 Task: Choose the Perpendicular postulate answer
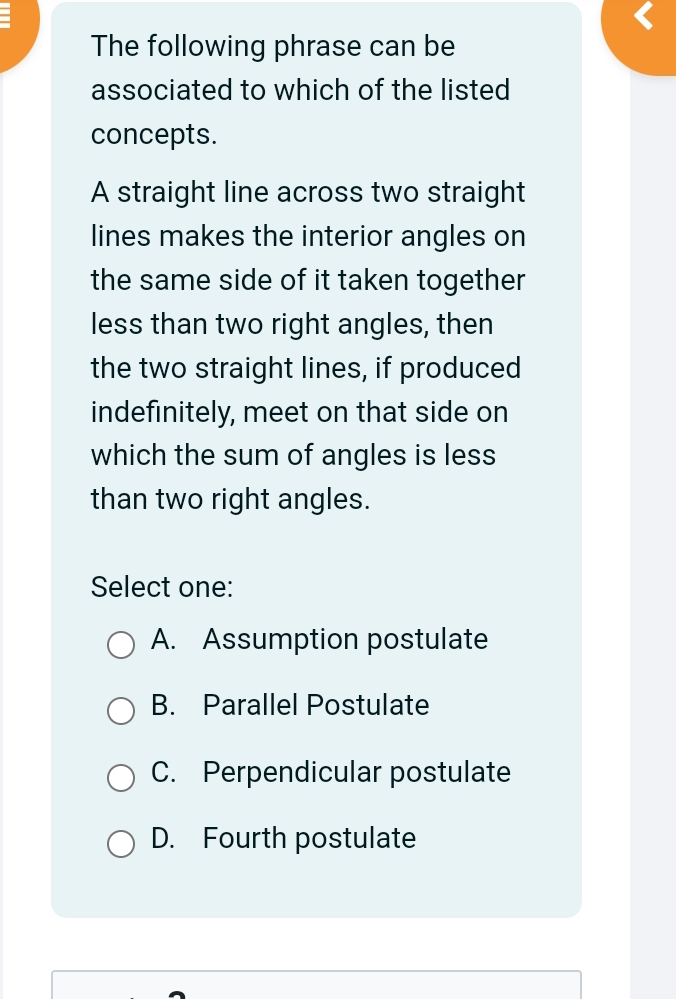(356, 772)
